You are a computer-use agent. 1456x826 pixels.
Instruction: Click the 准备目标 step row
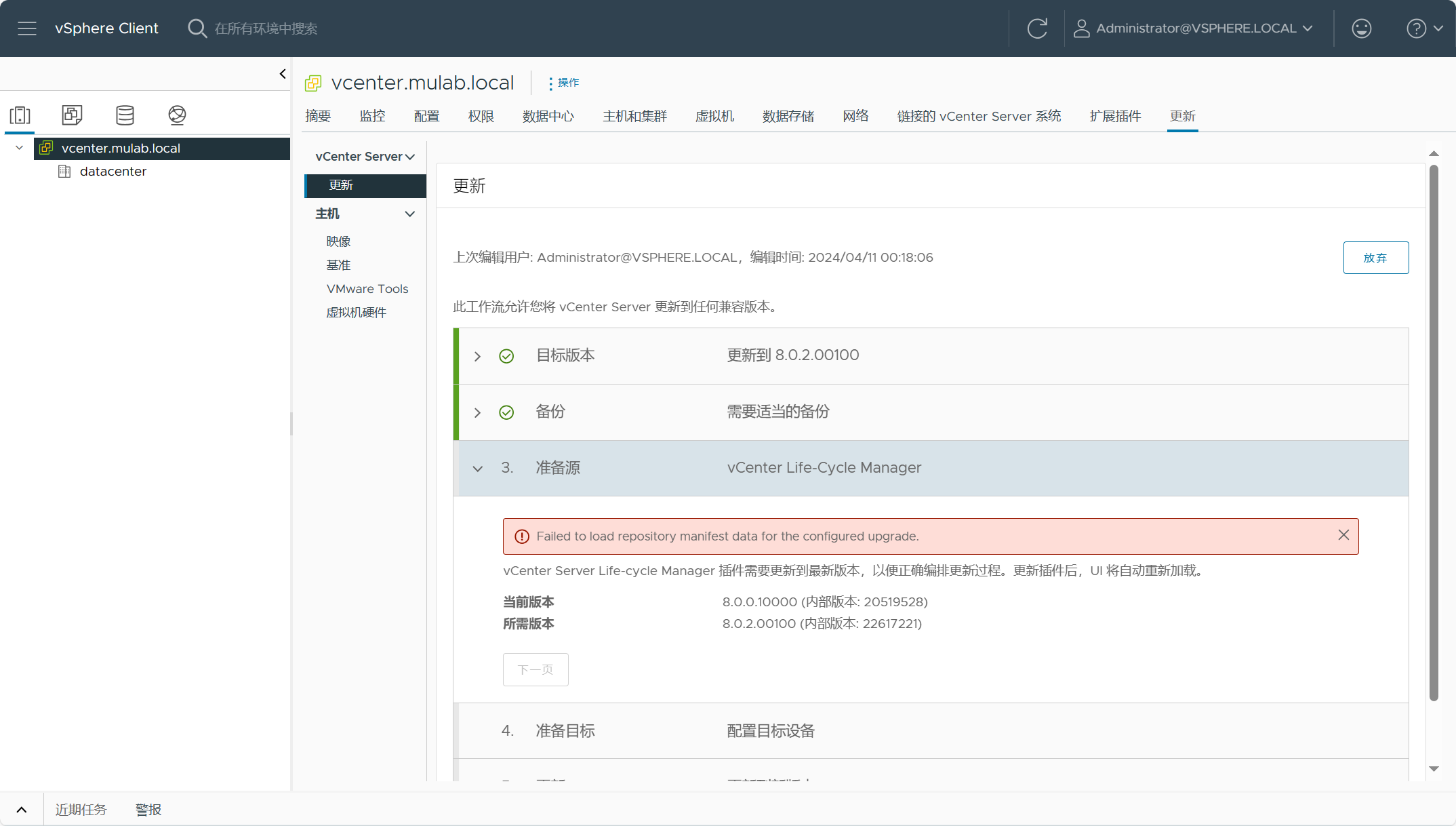(x=931, y=730)
